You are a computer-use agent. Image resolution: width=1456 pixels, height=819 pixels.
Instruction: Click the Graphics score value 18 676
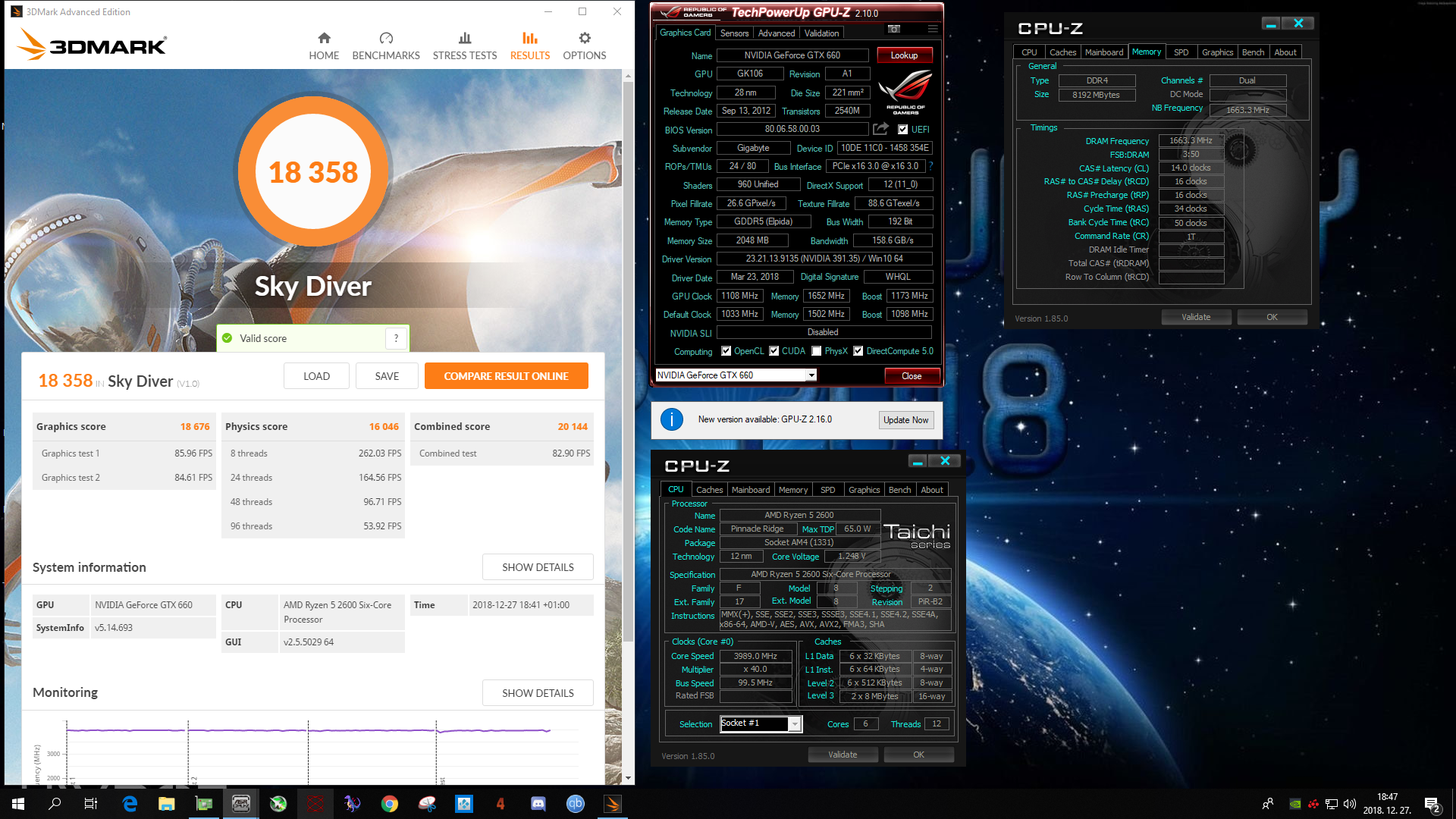click(x=195, y=427)
